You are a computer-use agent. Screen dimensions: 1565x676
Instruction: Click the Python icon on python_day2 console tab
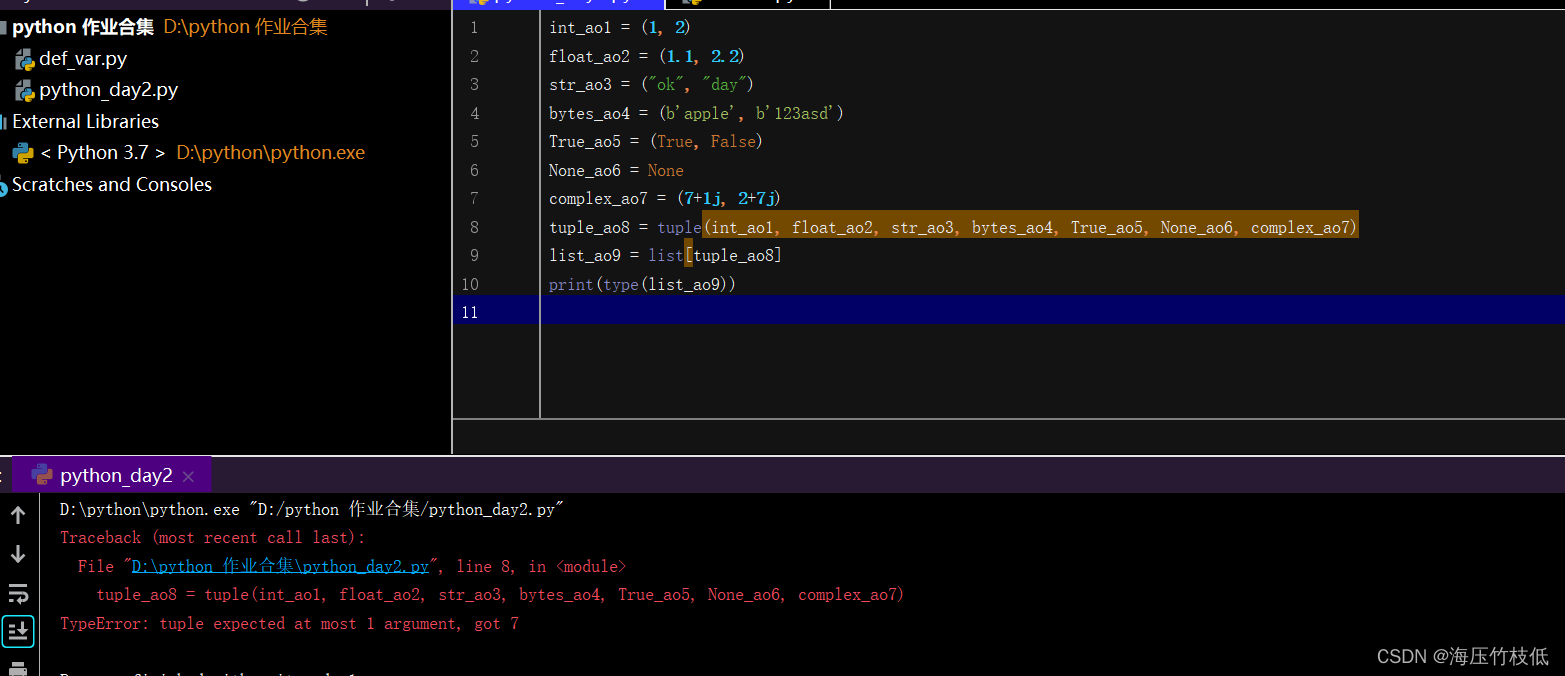[x=42, y=475]
